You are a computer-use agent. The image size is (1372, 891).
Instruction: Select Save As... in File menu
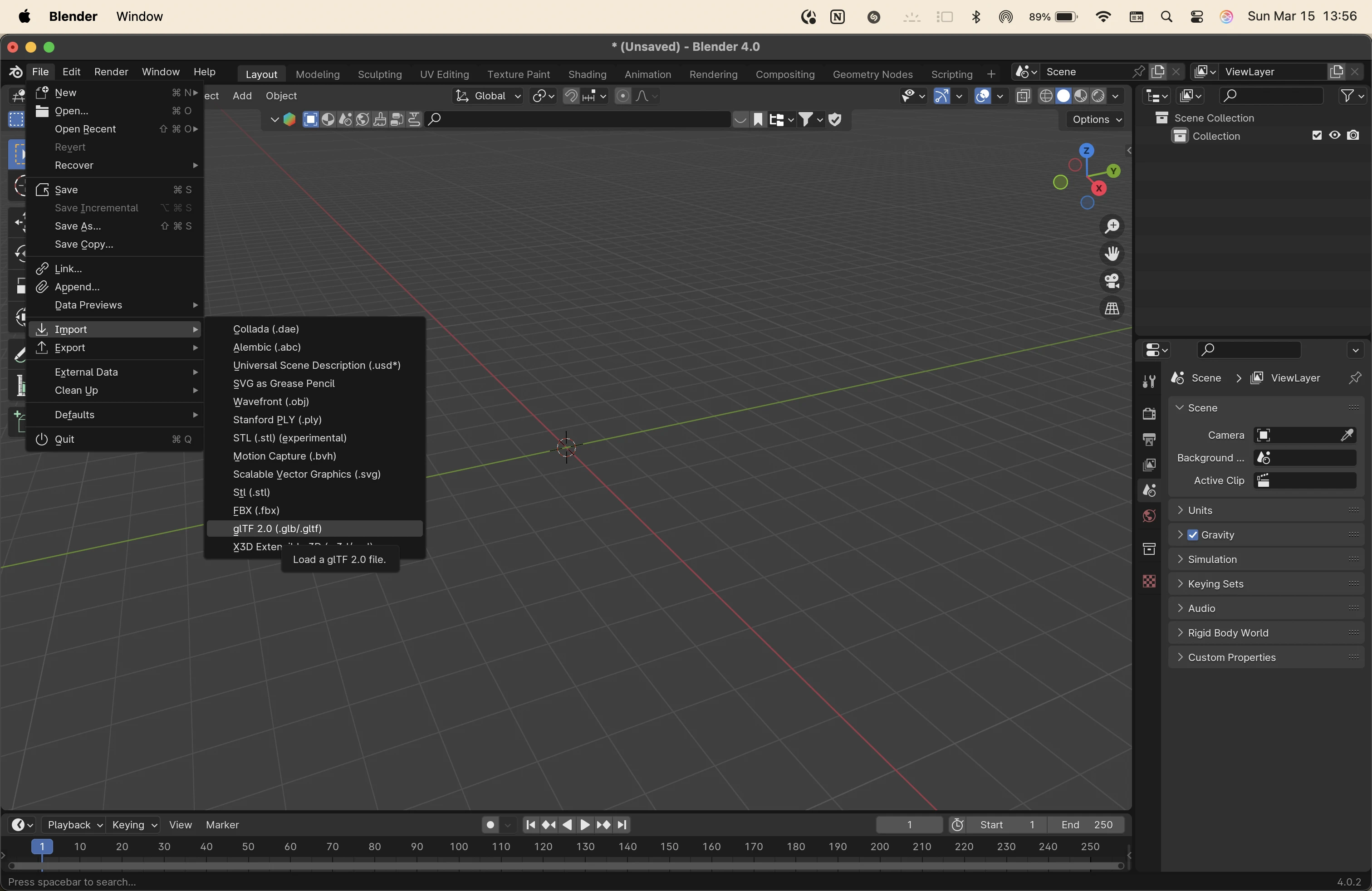pyautogui.click(x=78, y=226)
